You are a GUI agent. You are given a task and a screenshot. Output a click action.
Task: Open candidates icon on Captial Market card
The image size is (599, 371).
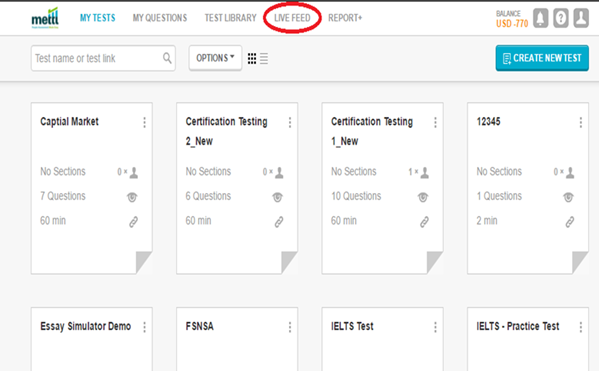(134, 173)
